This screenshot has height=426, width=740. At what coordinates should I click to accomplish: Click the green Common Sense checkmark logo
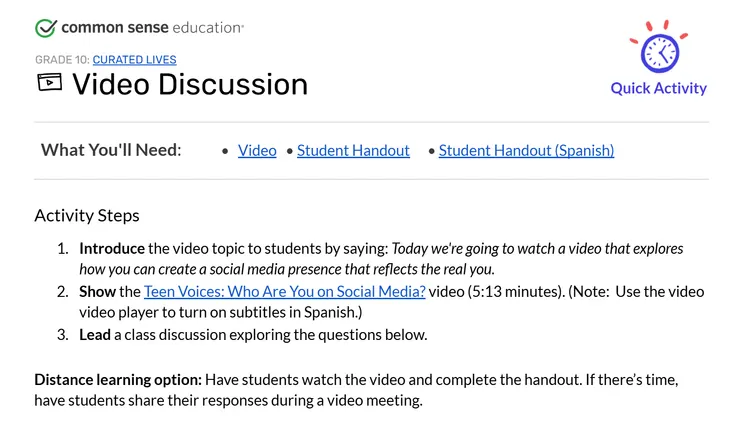45,28
